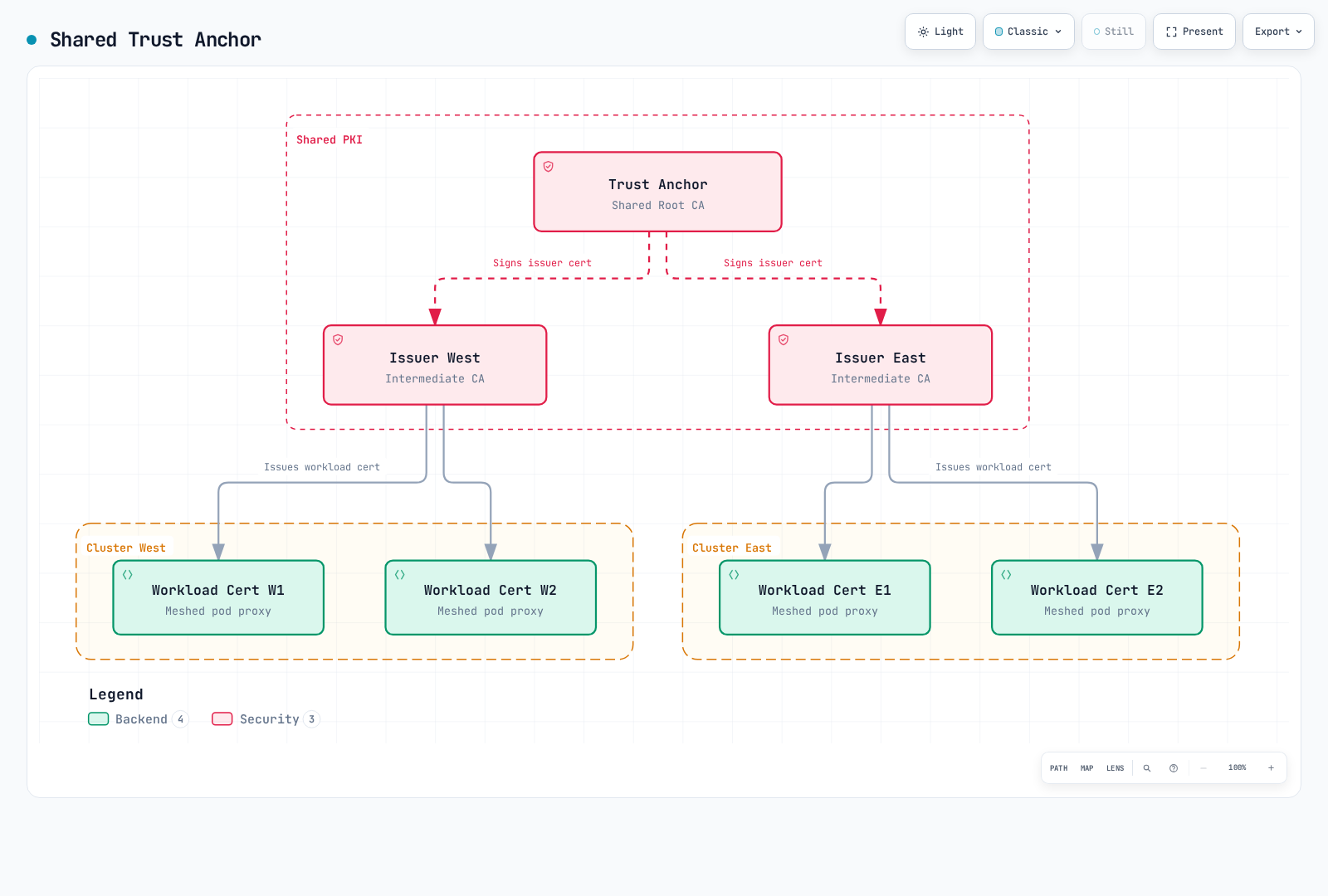
Task: Click the left 'Signs issuer cert' edge label
Action: [x=543, y=263]
